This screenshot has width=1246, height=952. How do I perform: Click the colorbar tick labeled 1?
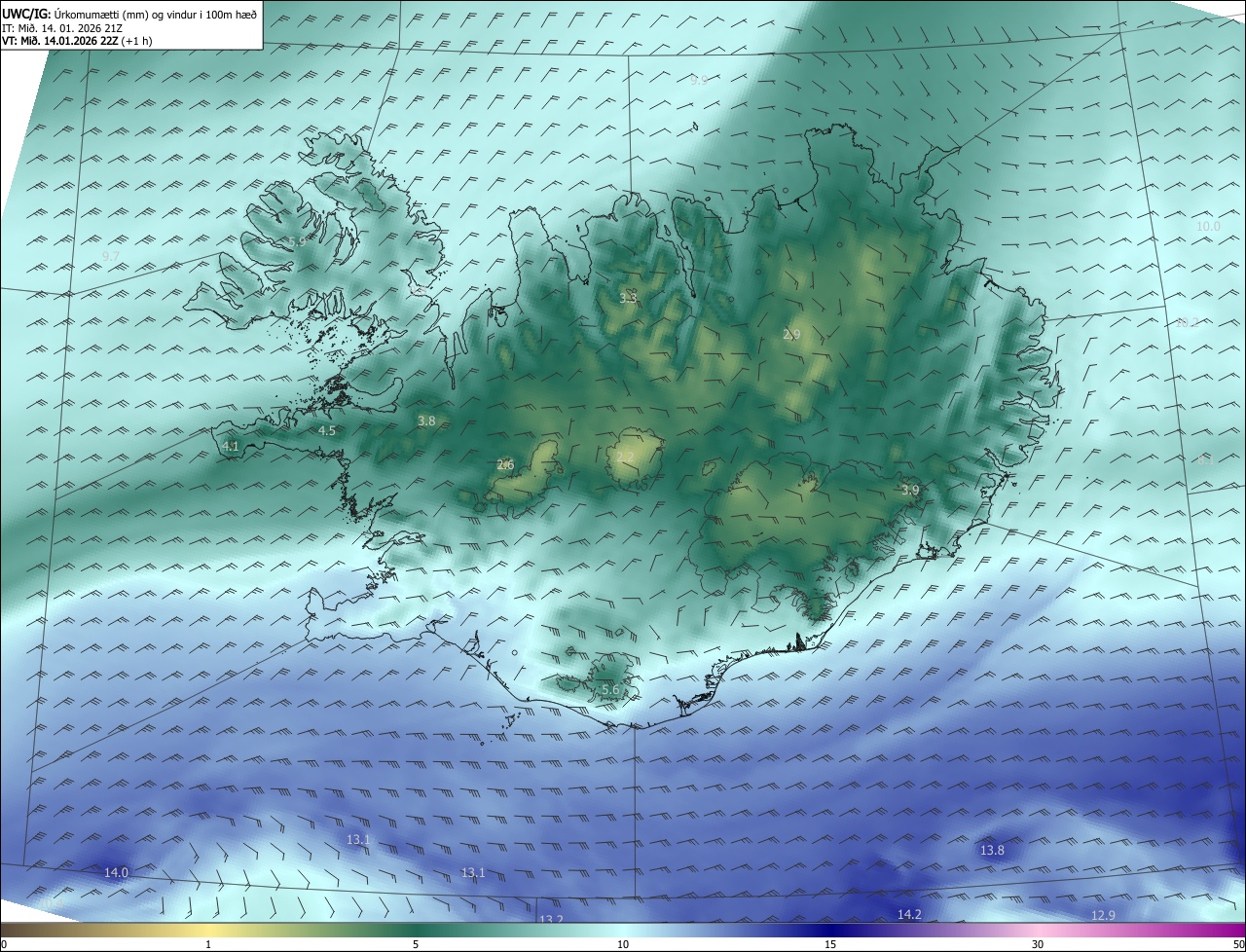(x=208, y=944)
